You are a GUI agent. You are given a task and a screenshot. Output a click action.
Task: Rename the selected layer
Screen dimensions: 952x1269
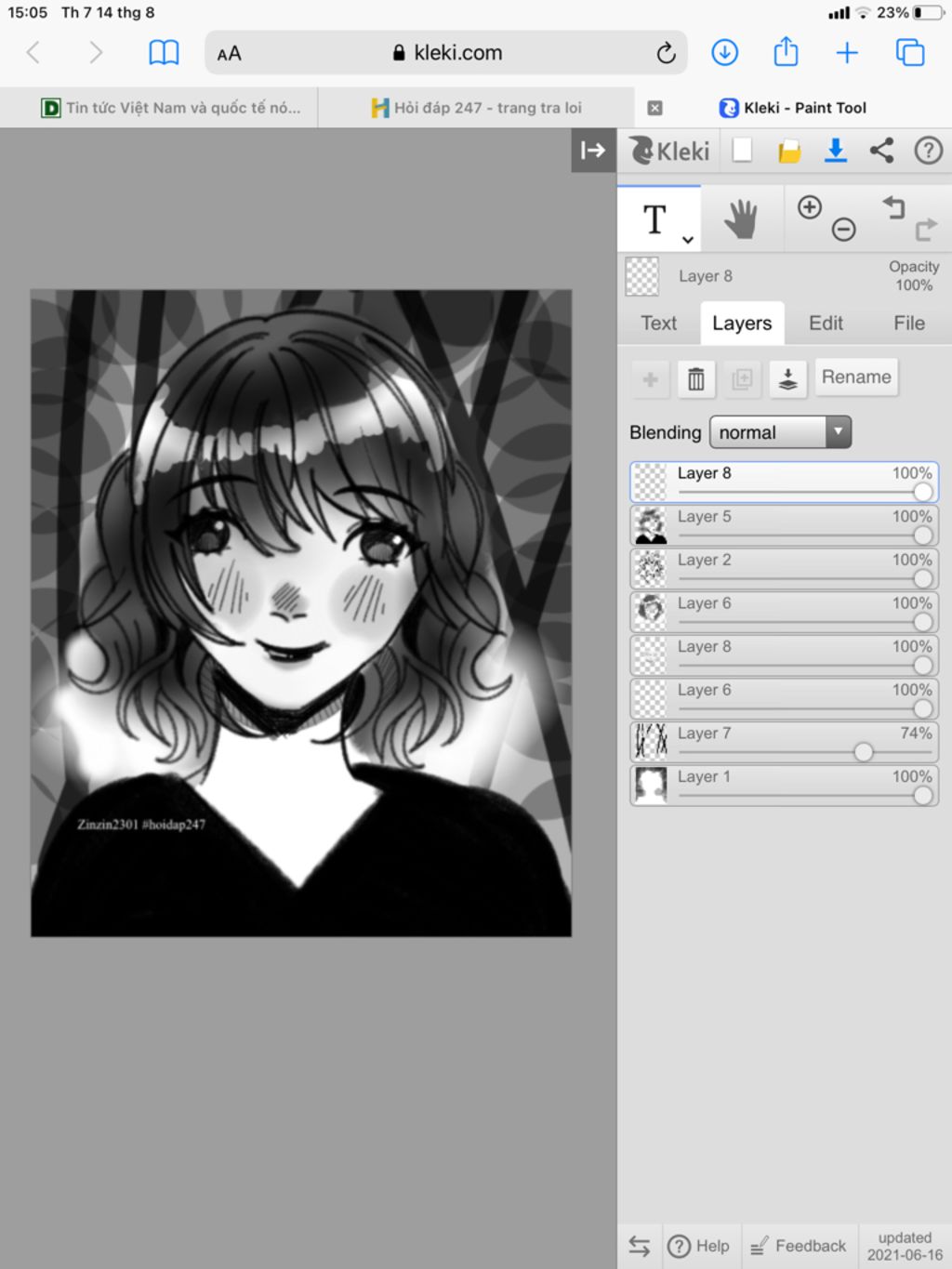pyautogui.click(x=856, y=377)
